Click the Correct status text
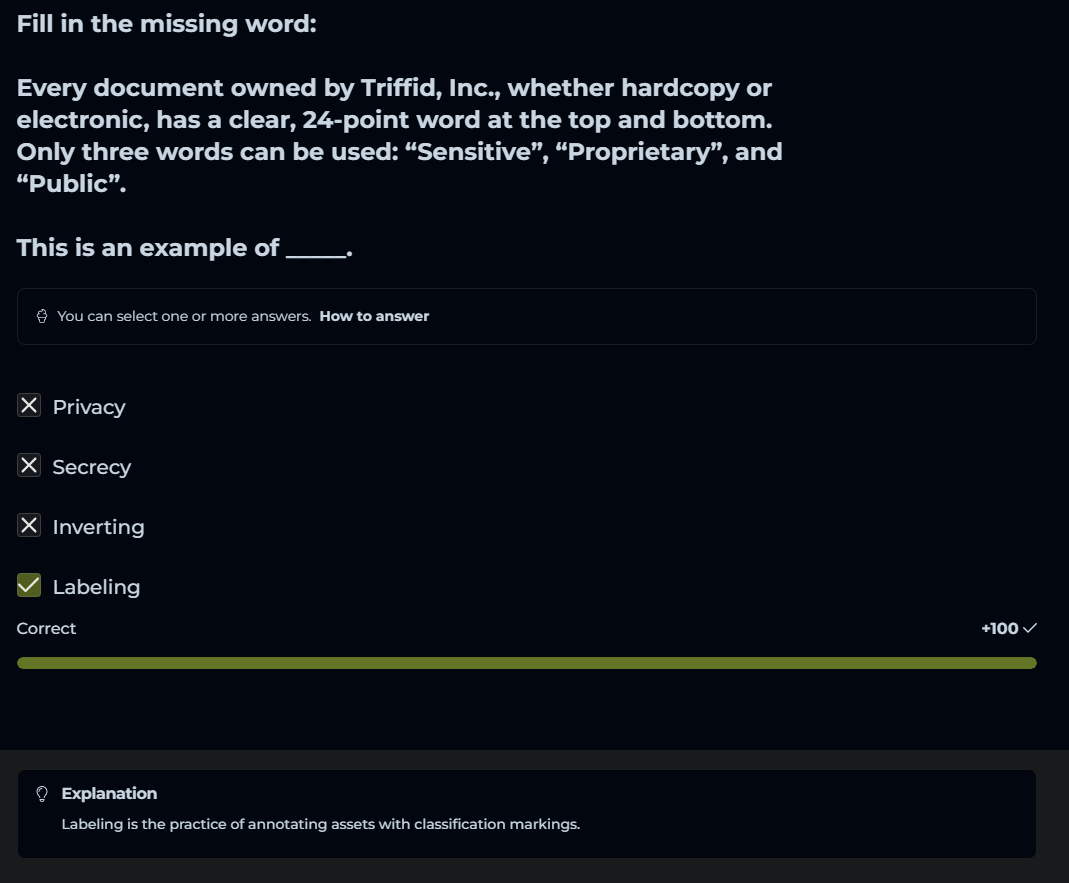The width and height of the screenshot is (1069, 883). click(x=47, y=628)
